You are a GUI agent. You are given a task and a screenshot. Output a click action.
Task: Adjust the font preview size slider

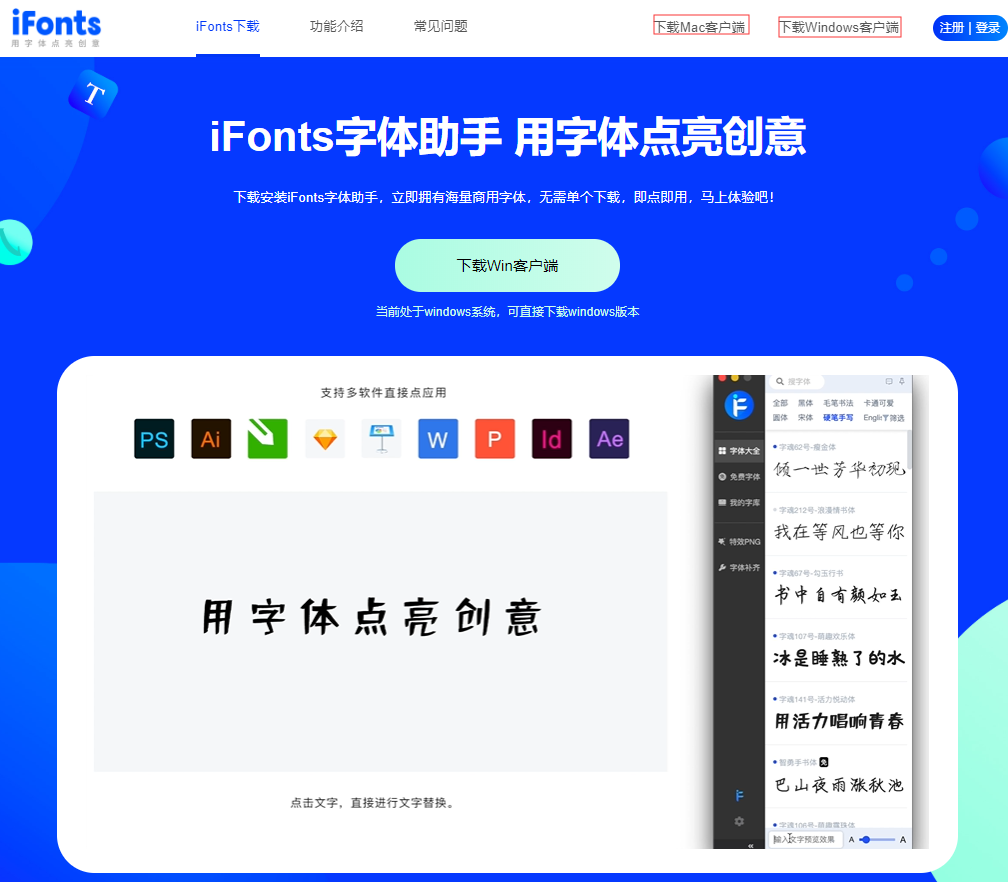877,840
